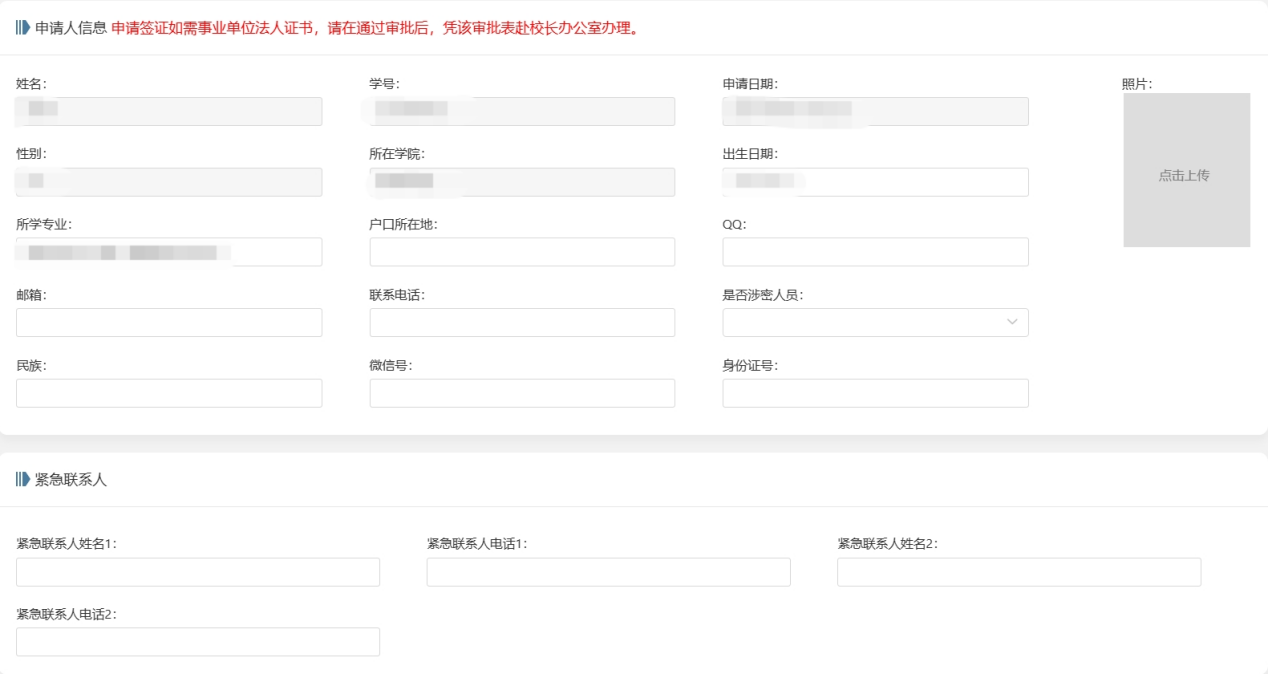The height and width of the screenshot is (674, 1268).
Task: Select the 紧急联系人姓名2 input field
Action: [1019, 572]
